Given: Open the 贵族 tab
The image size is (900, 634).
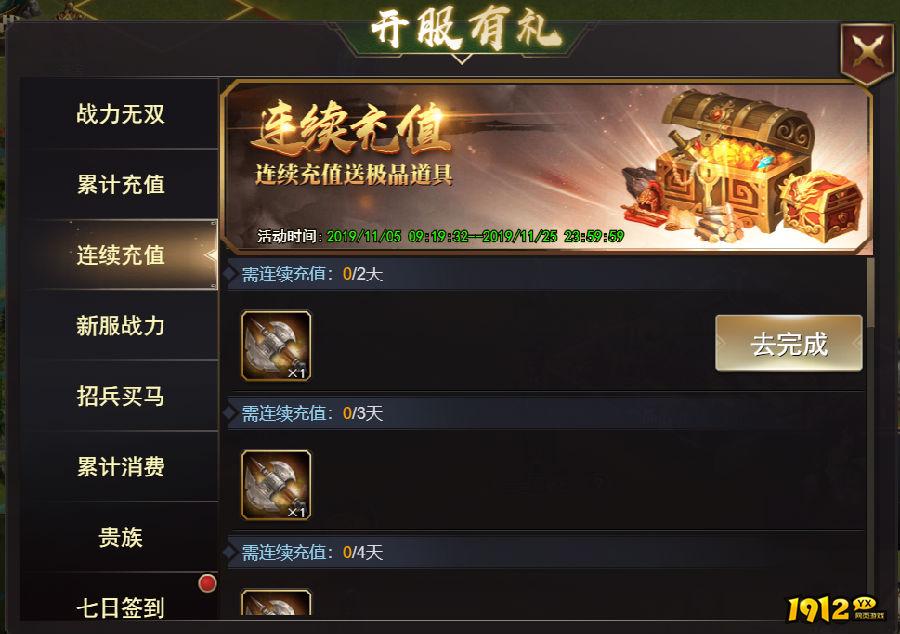Looking at the screenshot, I should tap(120, 537).
